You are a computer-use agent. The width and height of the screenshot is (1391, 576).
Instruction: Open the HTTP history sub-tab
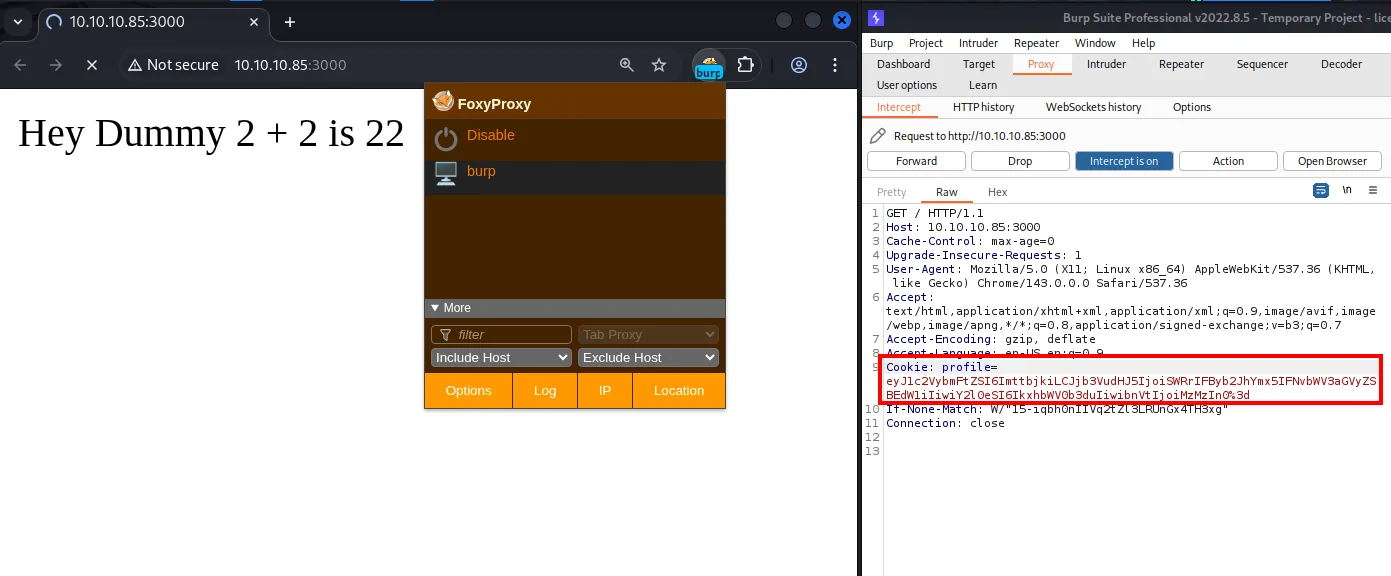click(983, 107)
